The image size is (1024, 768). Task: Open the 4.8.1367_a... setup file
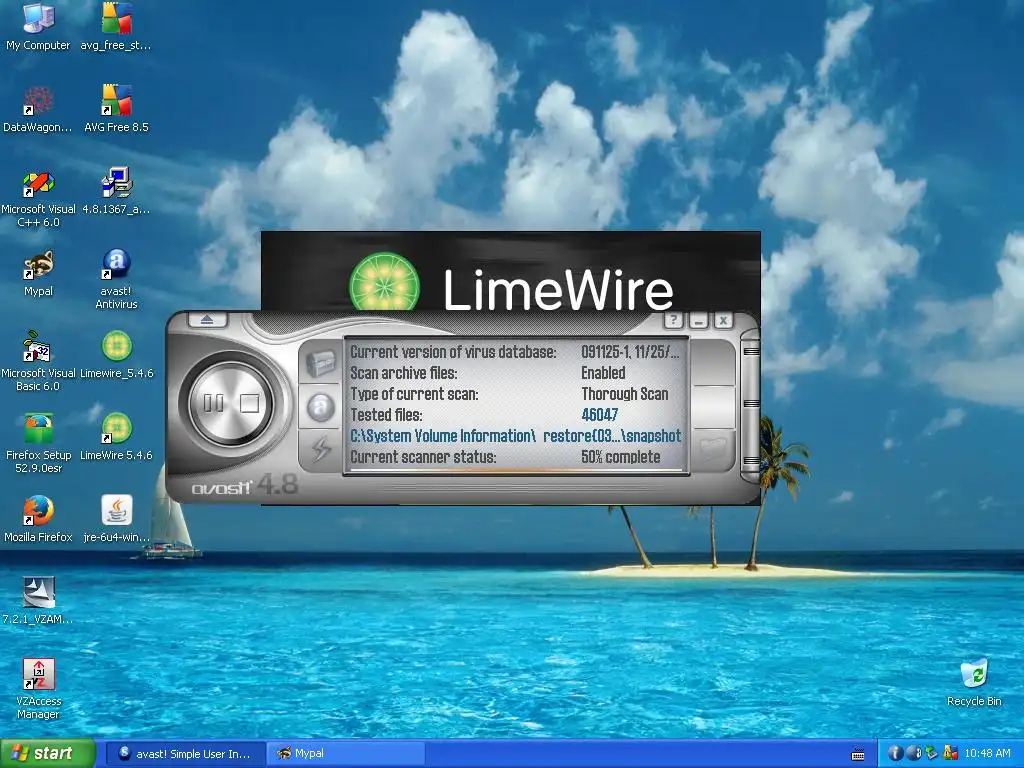(116, 191)
